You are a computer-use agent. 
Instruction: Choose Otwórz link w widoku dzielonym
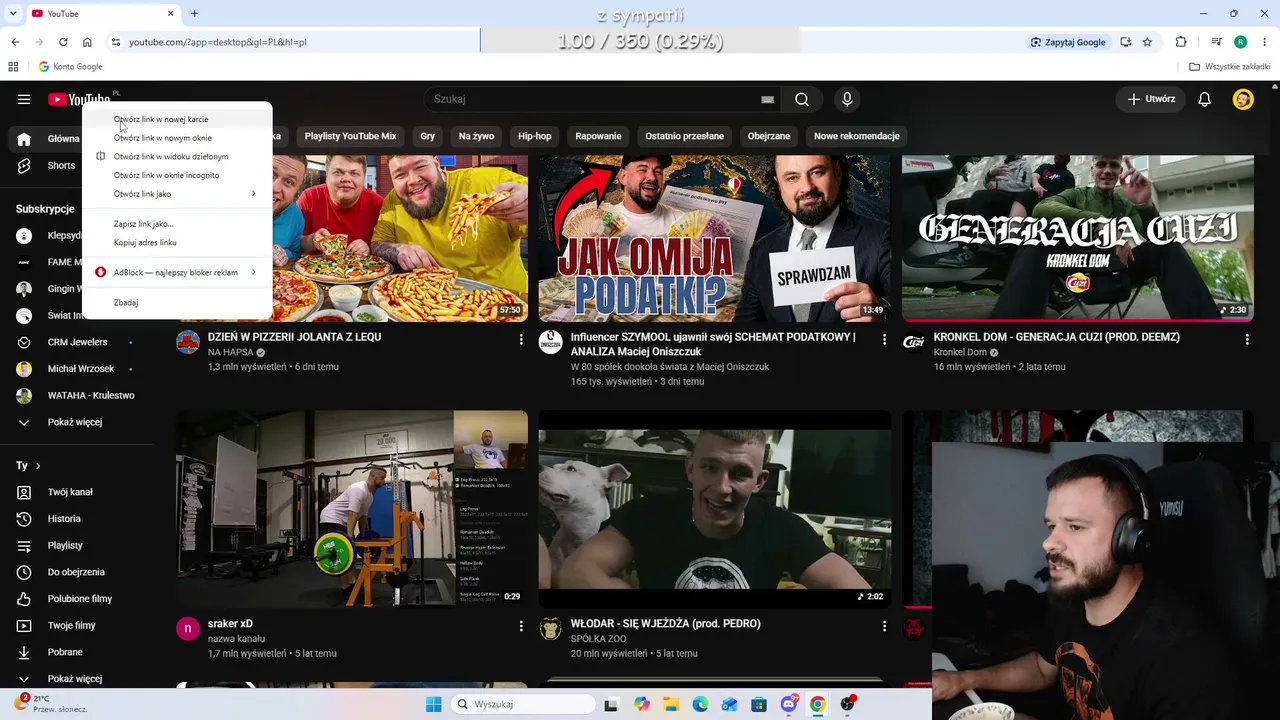click(x=178, y=156)
